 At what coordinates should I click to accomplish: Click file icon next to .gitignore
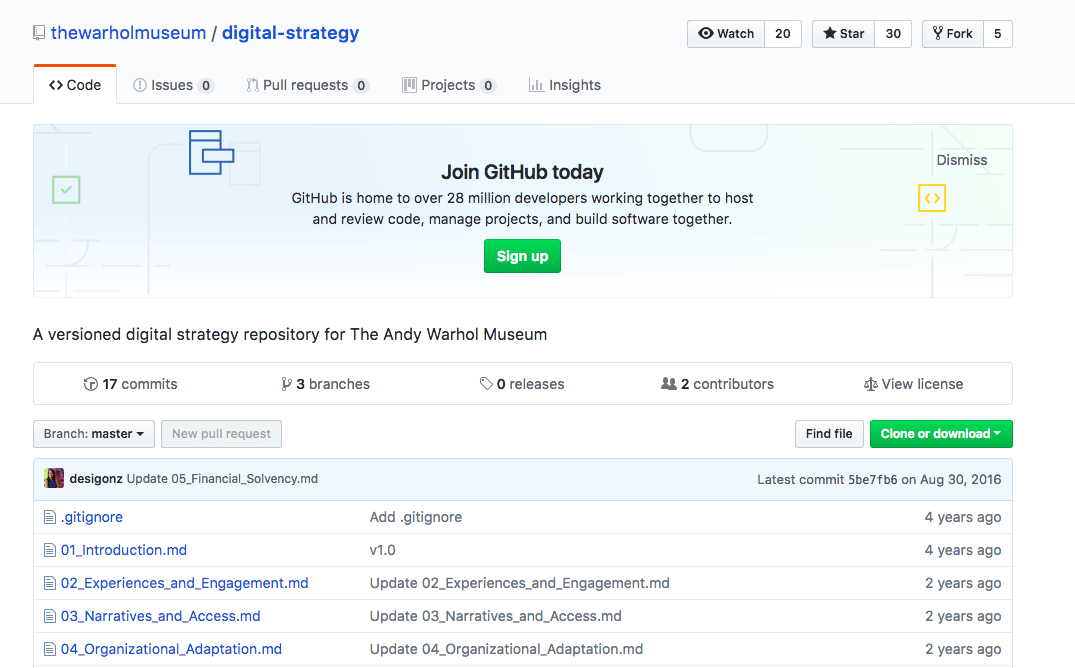pos(49,517)
